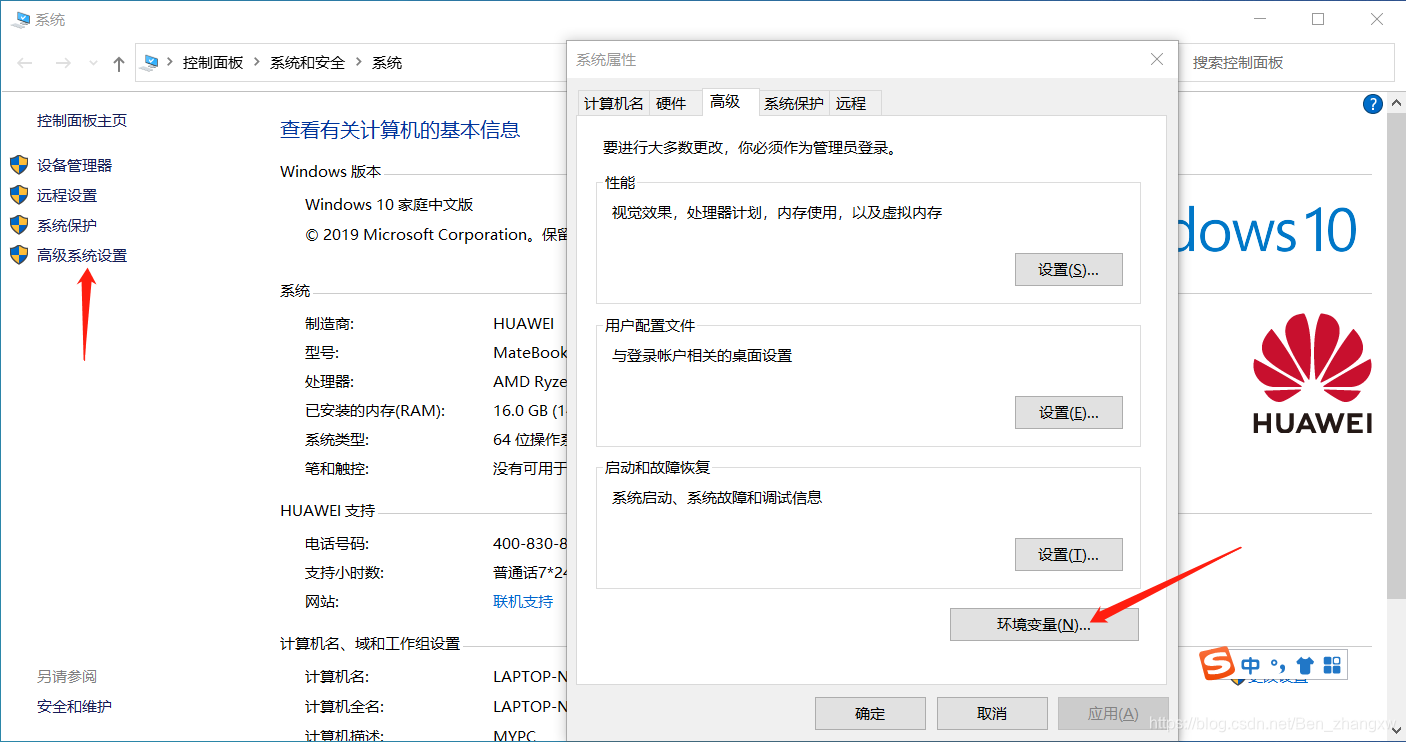Click 查看有关计算机的基本信息 heading
Screen dimensions: 1406x742
pyautogui.click(x=400, y=130)
